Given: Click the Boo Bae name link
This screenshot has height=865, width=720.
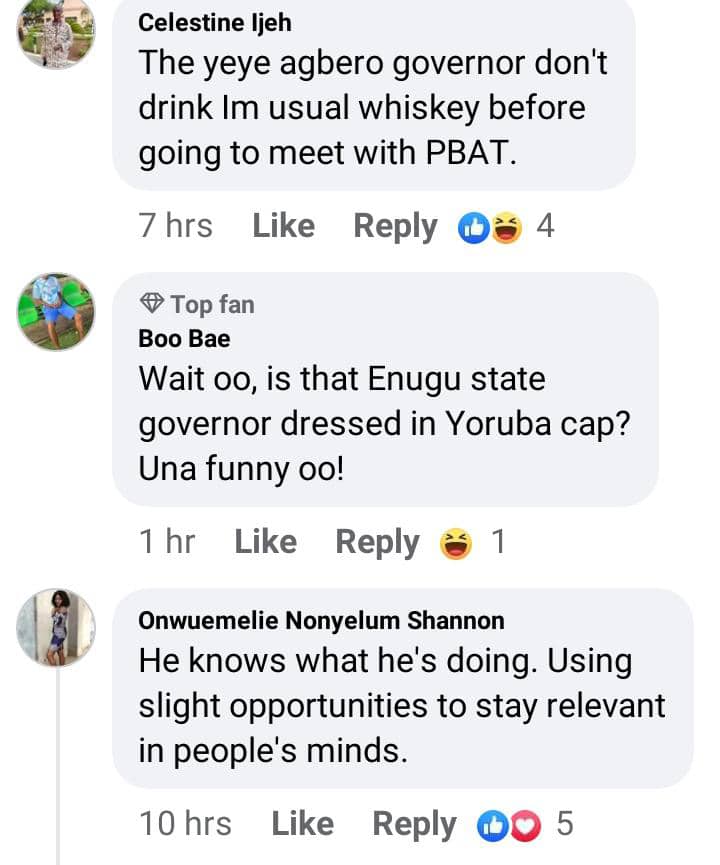Looking at the screenshot, I should (x=184, y=339).
